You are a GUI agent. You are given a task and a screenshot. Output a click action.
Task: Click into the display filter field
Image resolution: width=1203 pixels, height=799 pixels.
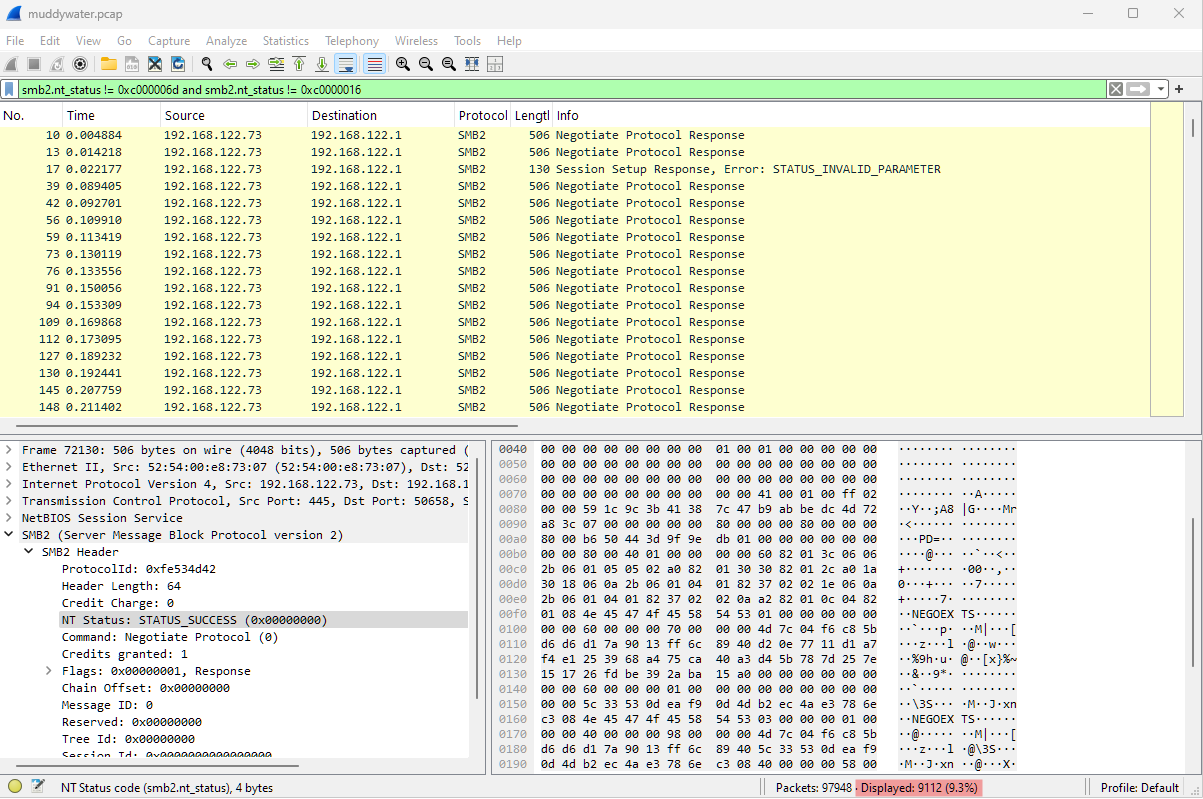click(560, 89)
